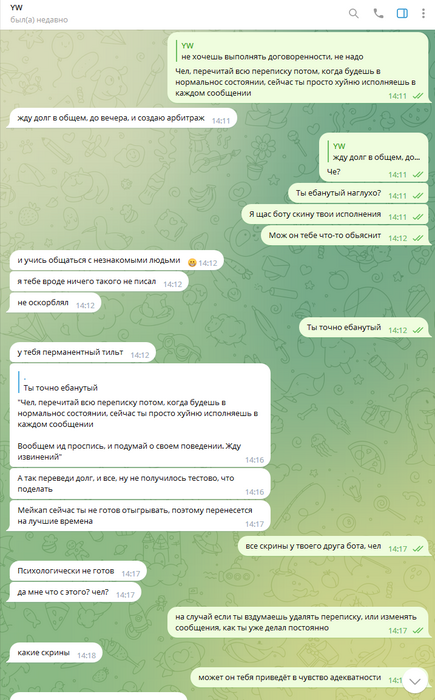Click read checkmarks on 'Я щас боту скину' message
Screen dimensions: 435x700
(418, 217)
